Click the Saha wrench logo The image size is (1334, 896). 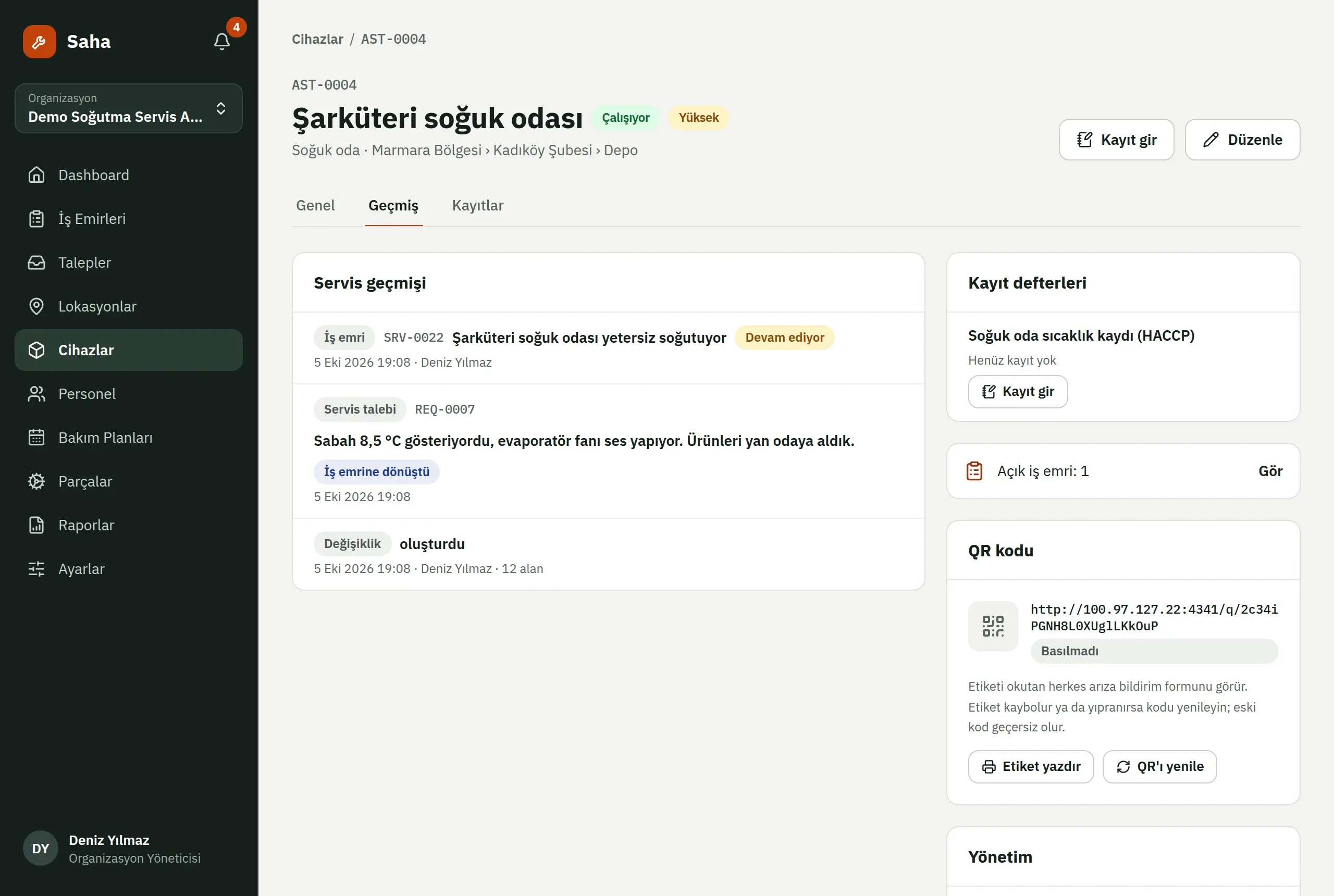click(x=40, y=41)
